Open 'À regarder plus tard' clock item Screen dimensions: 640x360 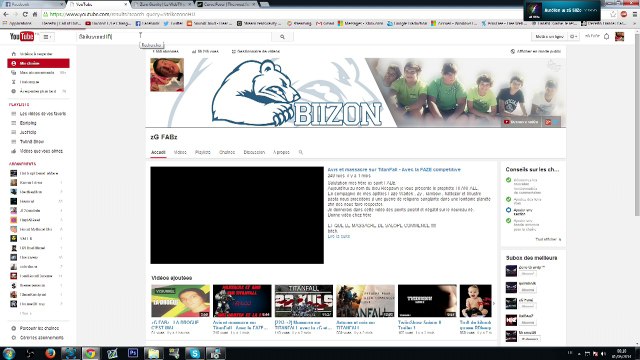(x=38, y=91)
